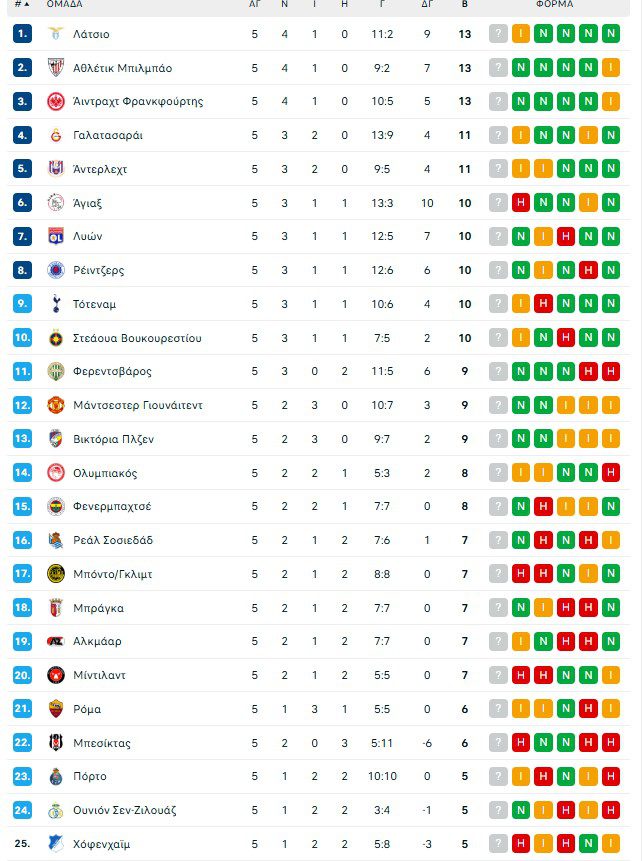
Task: Open the Αθλέτικ Μπιλμπάο team link
Action: pyautogui.click(x=122, y=68)
